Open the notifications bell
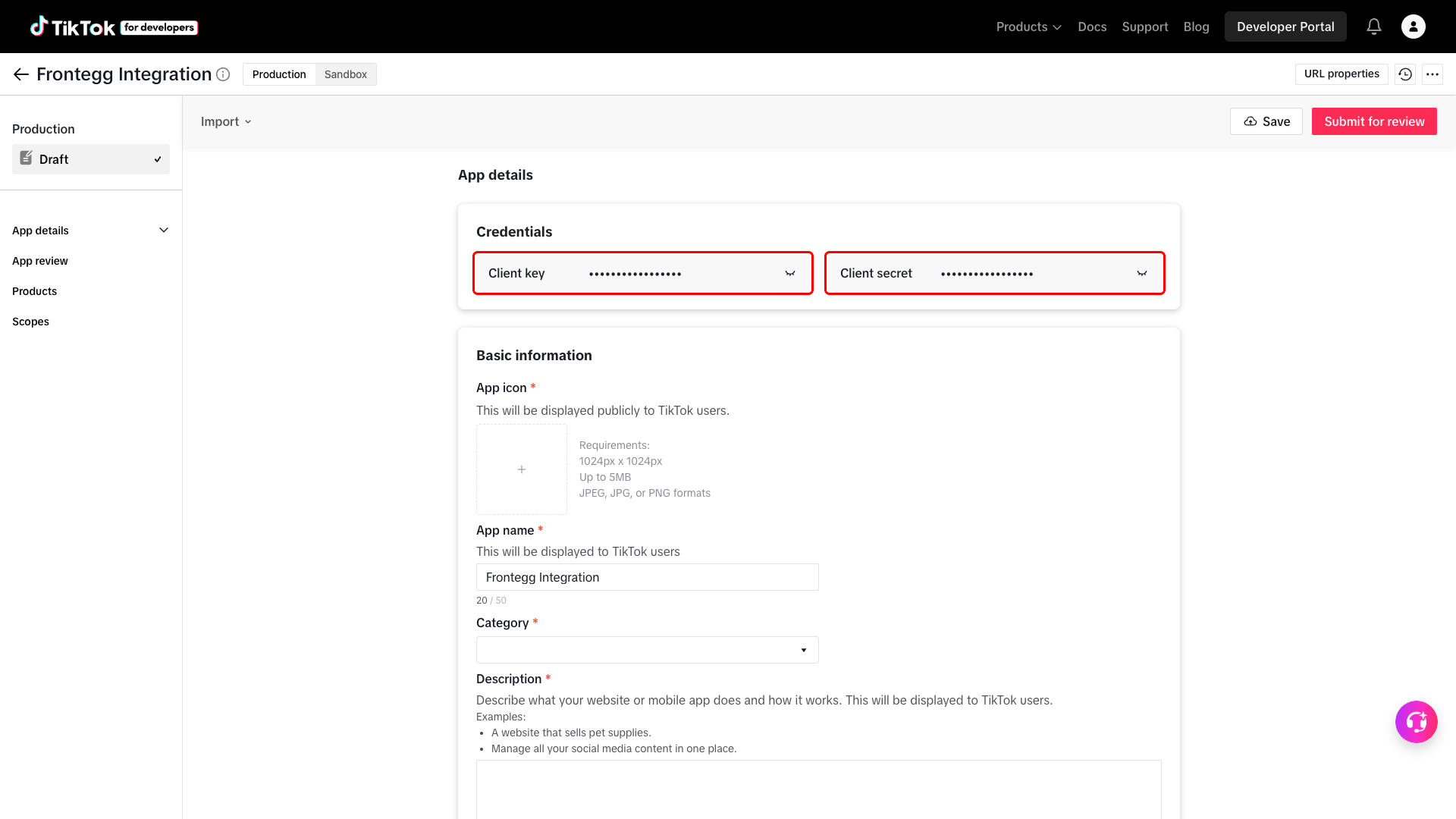The height and width of the screenshot is (819, 1456). (1374, 27)
